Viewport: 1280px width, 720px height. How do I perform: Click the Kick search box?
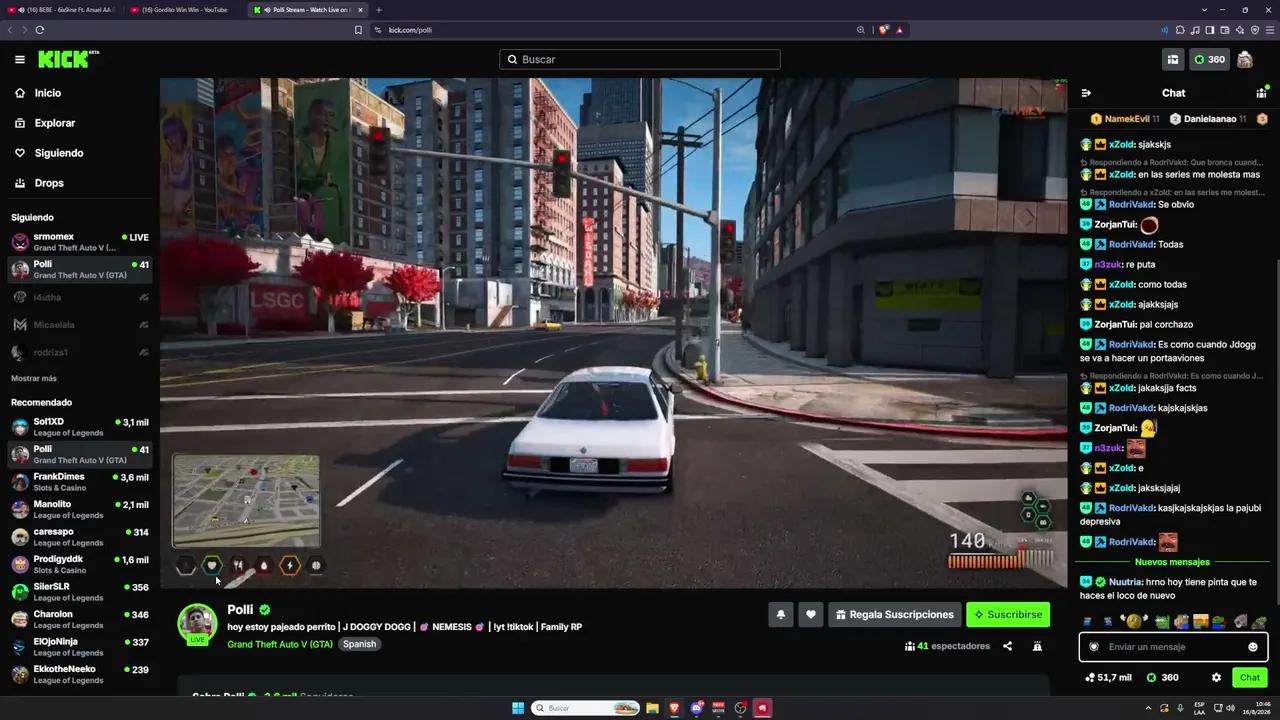coord(640,59)
